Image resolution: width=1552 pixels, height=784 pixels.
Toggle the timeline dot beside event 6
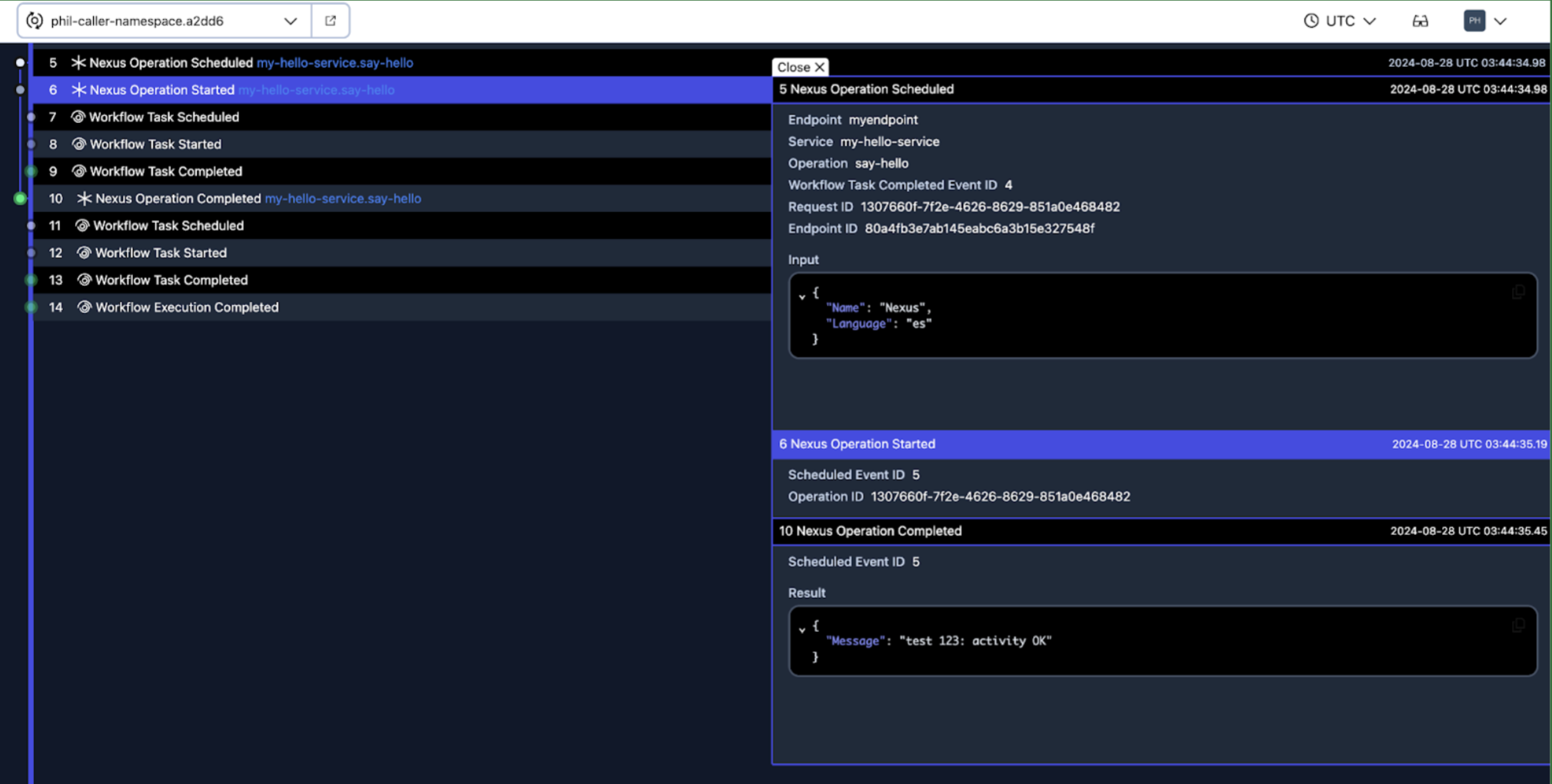(x=19, y=89)
